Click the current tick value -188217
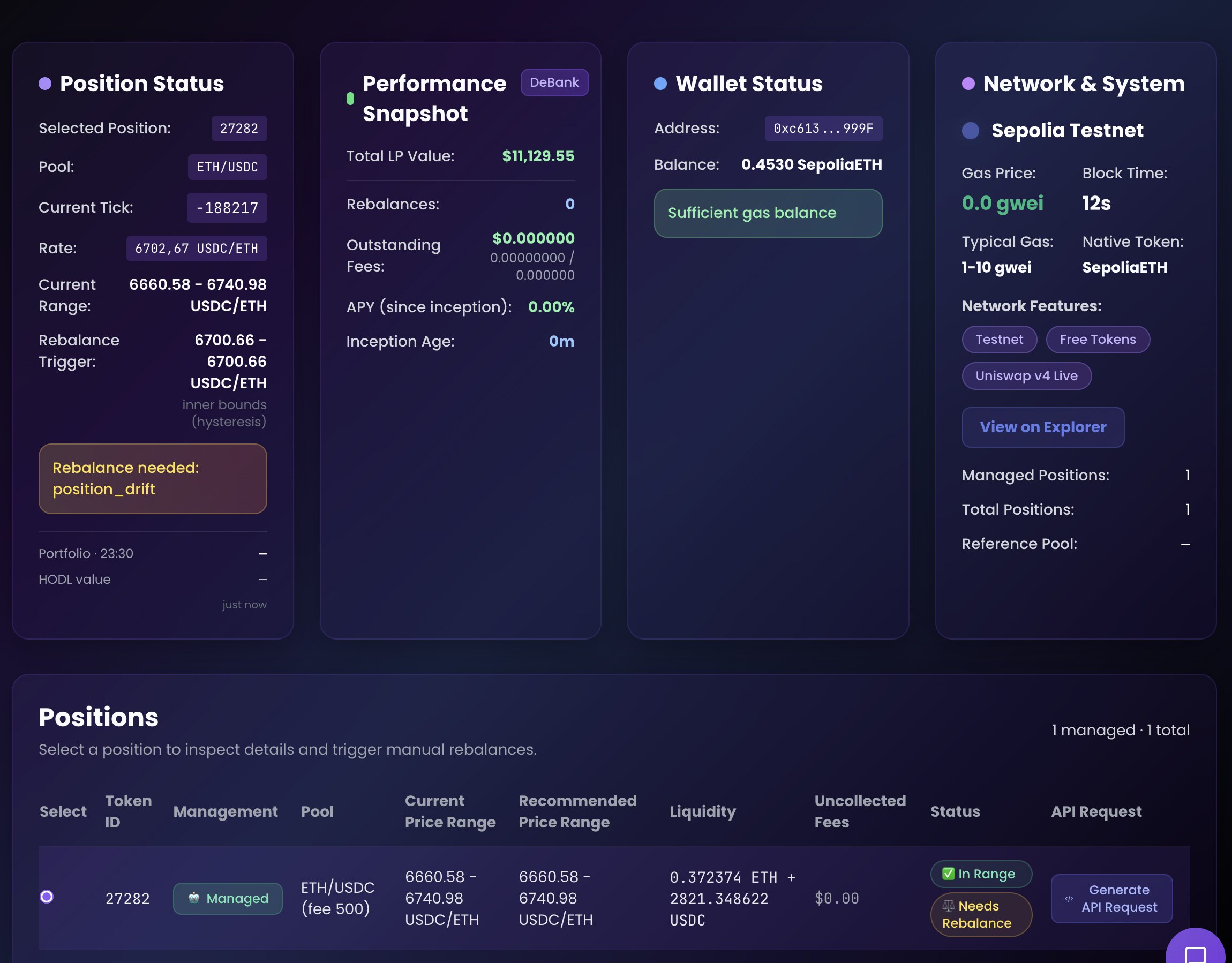The width and height of the screenshot is (1232, 963). [227, 208]
